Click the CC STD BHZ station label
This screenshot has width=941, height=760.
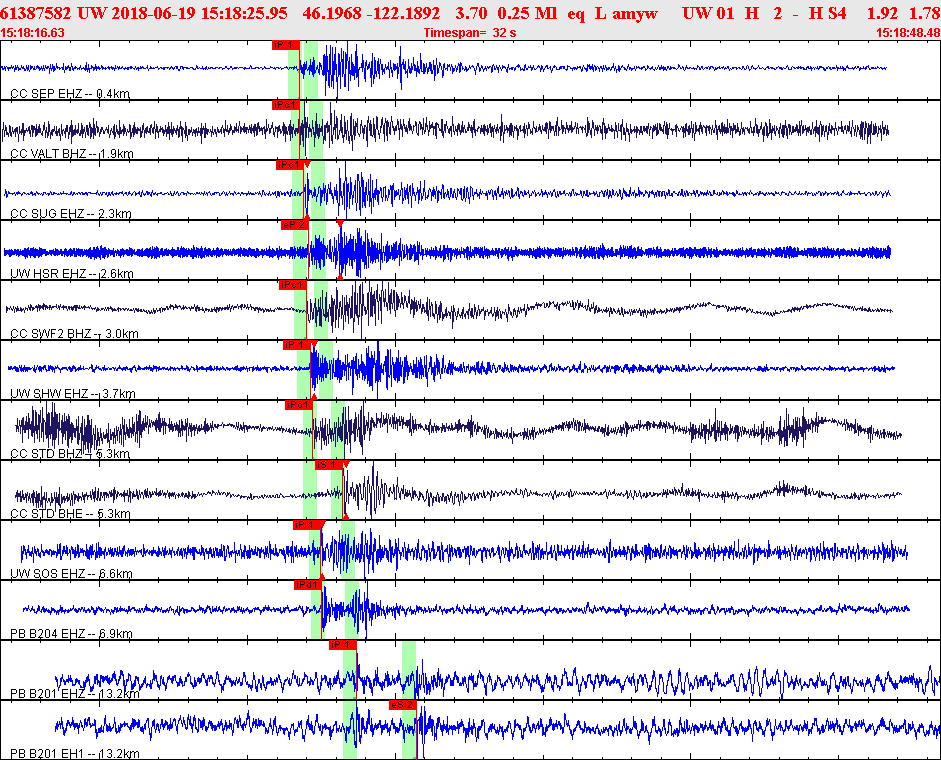tap(70, 454)
